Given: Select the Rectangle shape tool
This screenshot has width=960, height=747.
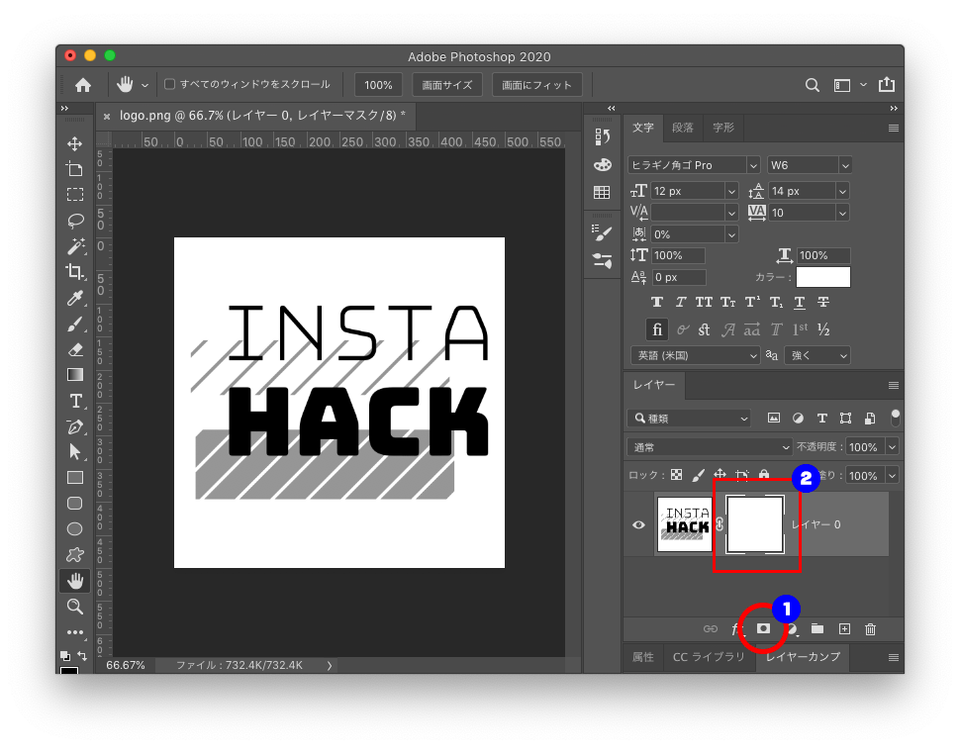Looking at the screenshot, I should click(x=75, y=478).
